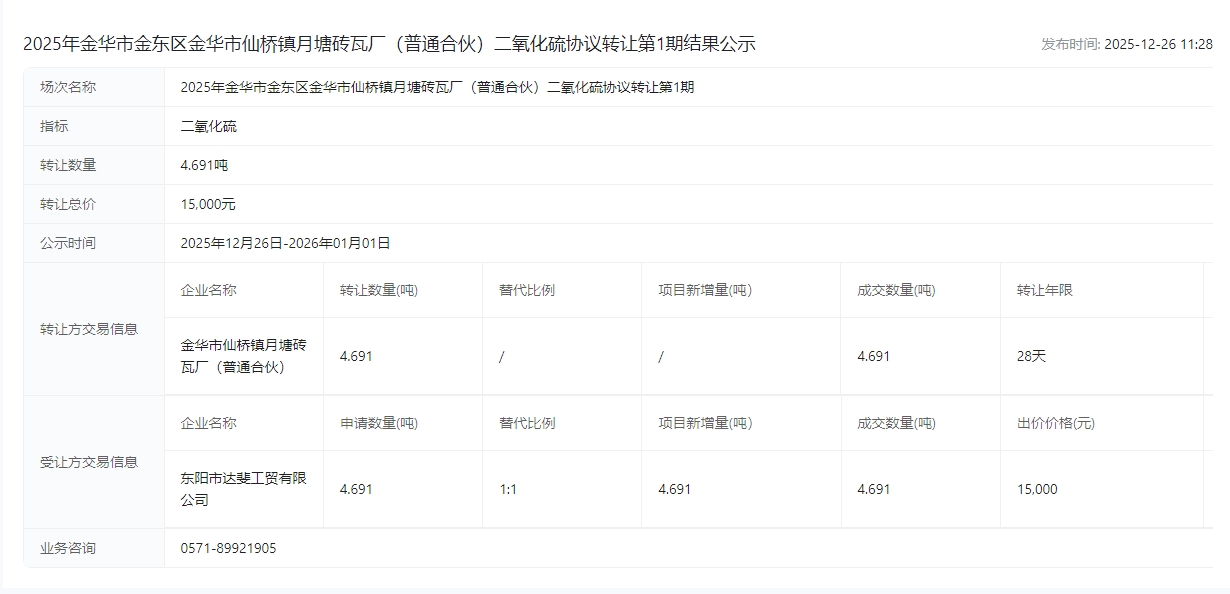Click company name 金华市仙桥镇月塘砖瓦厂（普通合伙）in the table
This screenshot has height=594, width=1230.
point(243,356)
